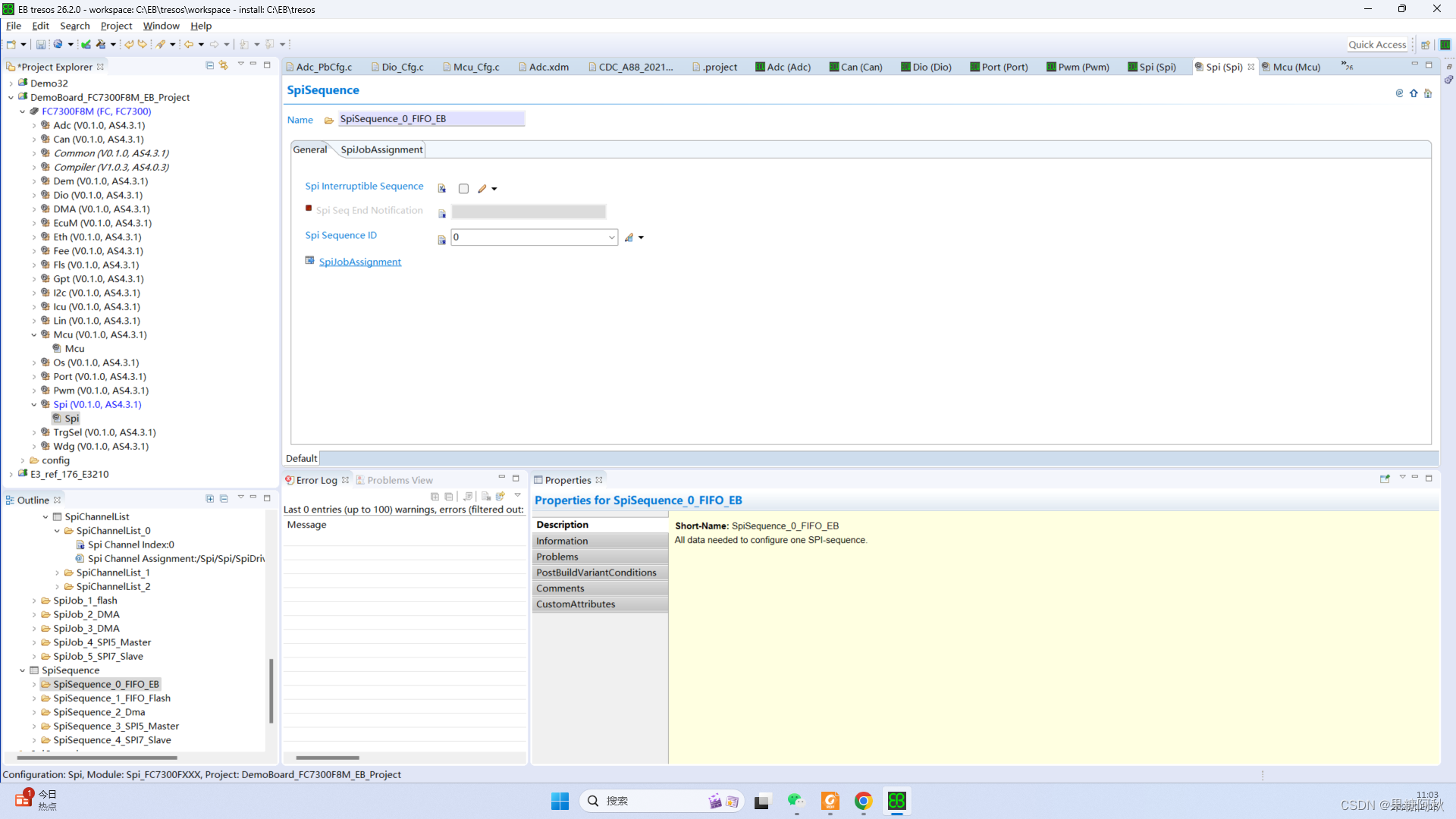Click the Outline panel vertical scrollbar
The height and width of the screenshot is (819, 1456).
[271, 690]
